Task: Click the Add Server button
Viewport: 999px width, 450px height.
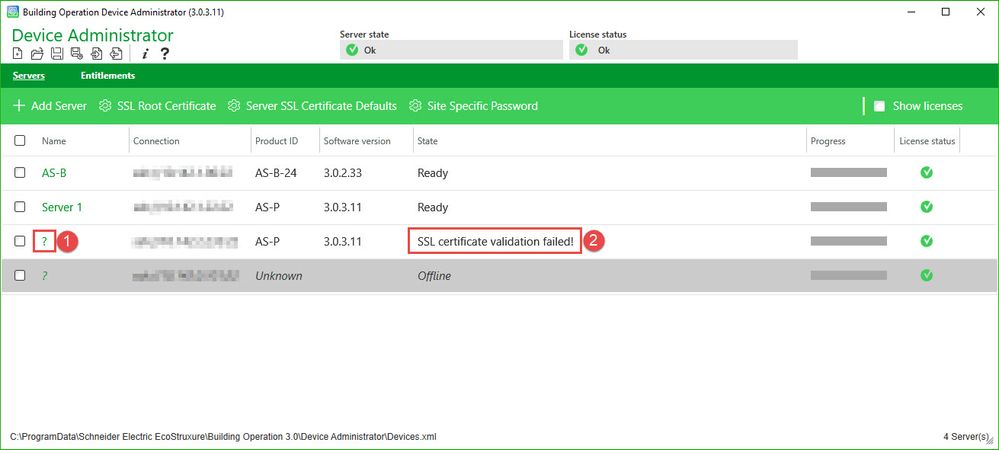Action: point(50,106)
